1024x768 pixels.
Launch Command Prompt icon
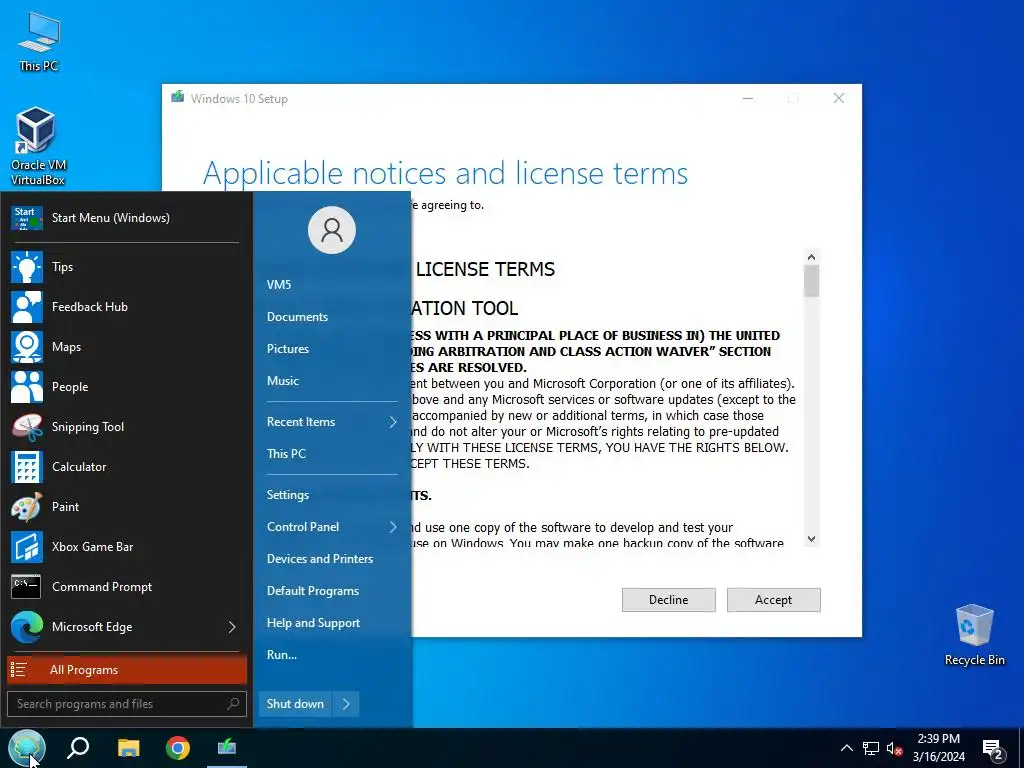[27, 586]
